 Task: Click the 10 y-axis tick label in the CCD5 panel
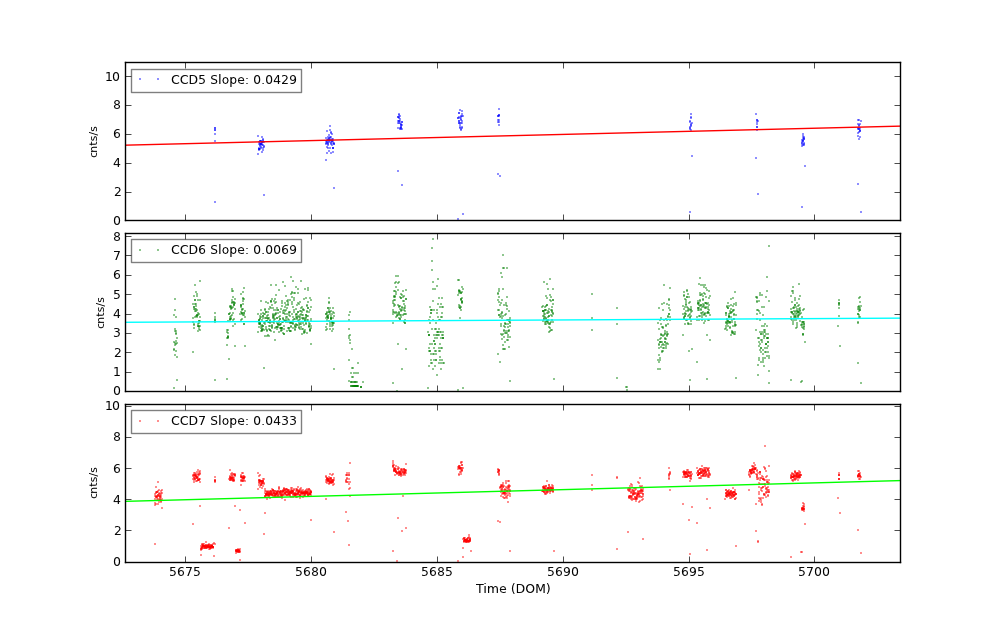(x=112, y=77)
